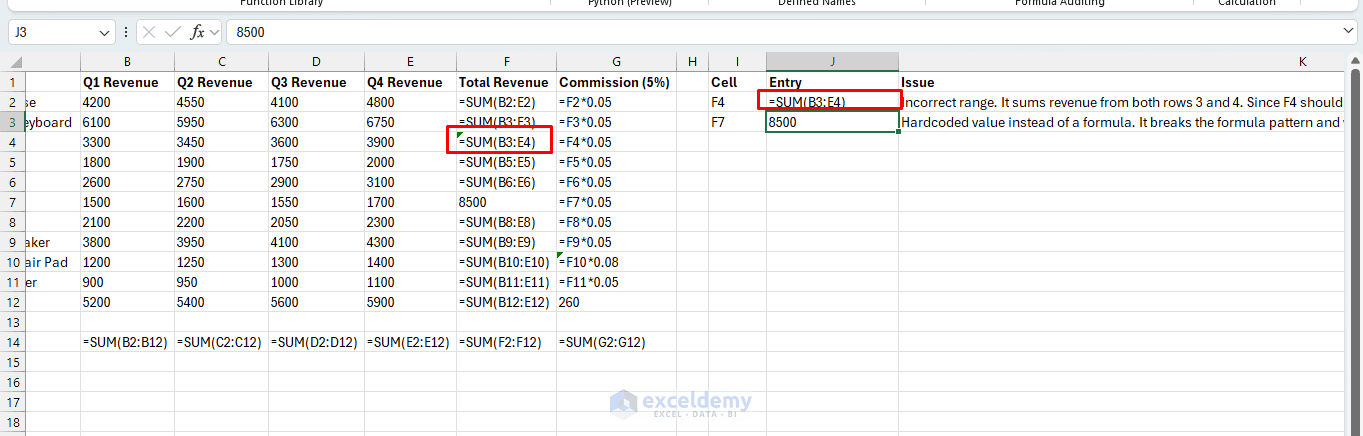
Task: Select column C header
Action: (x=221, y=62)
